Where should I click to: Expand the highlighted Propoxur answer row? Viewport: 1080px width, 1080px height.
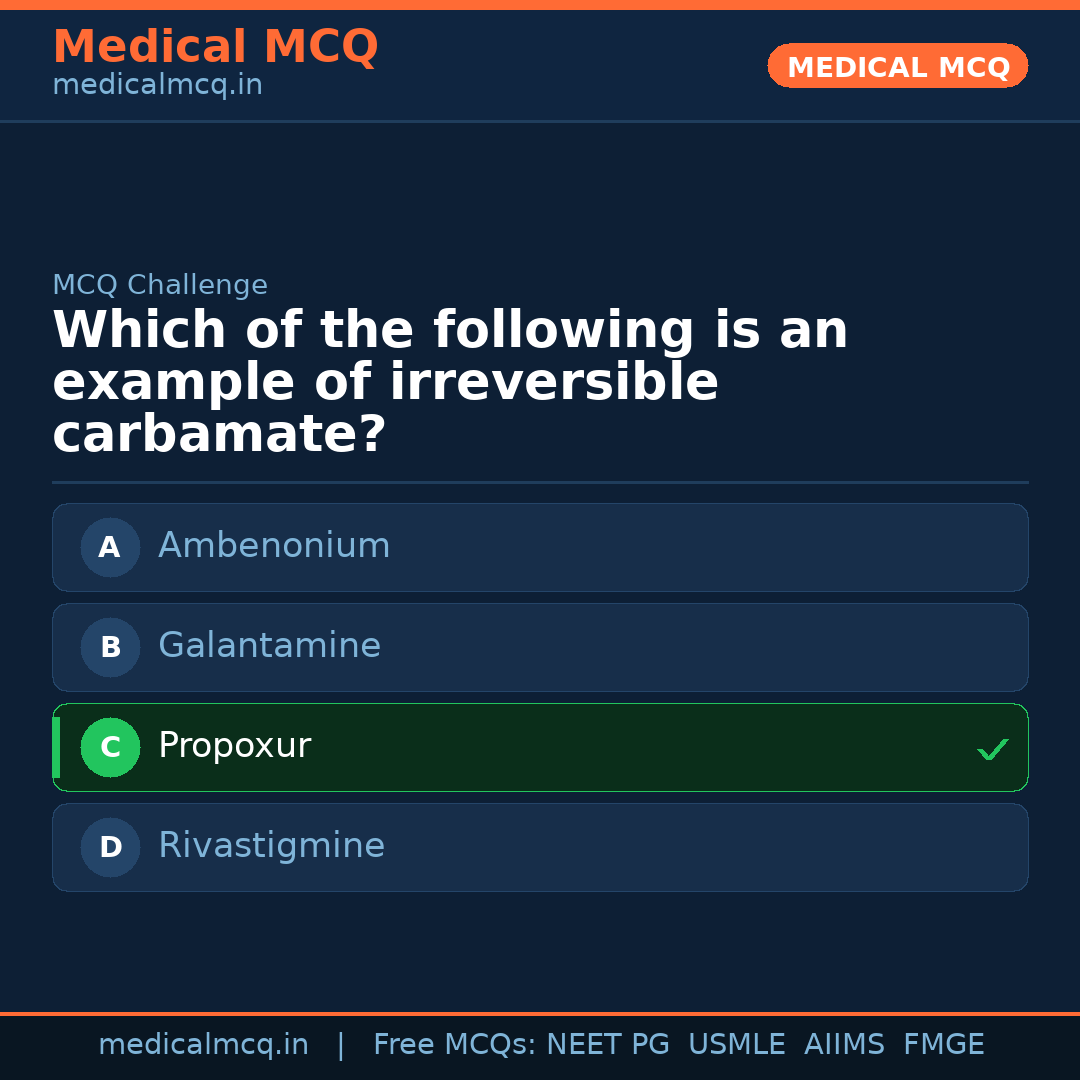click(540, 747)
